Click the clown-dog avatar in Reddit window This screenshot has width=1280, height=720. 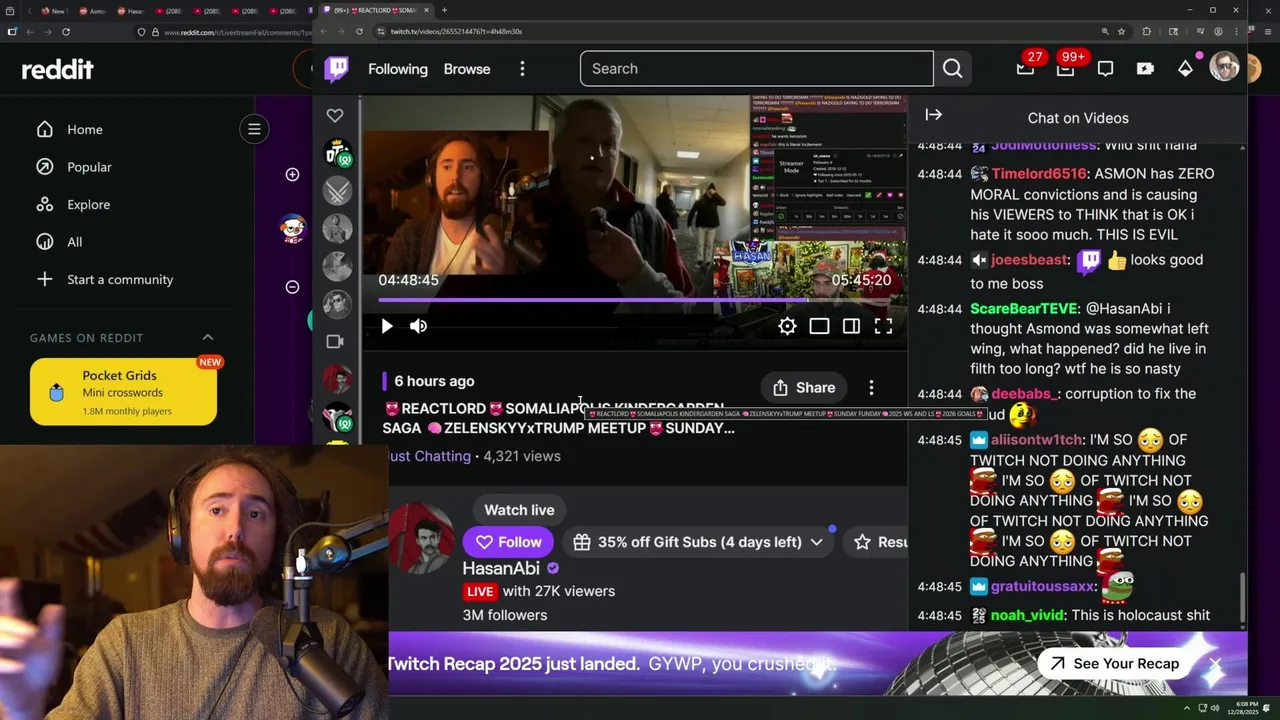point(292,229)
